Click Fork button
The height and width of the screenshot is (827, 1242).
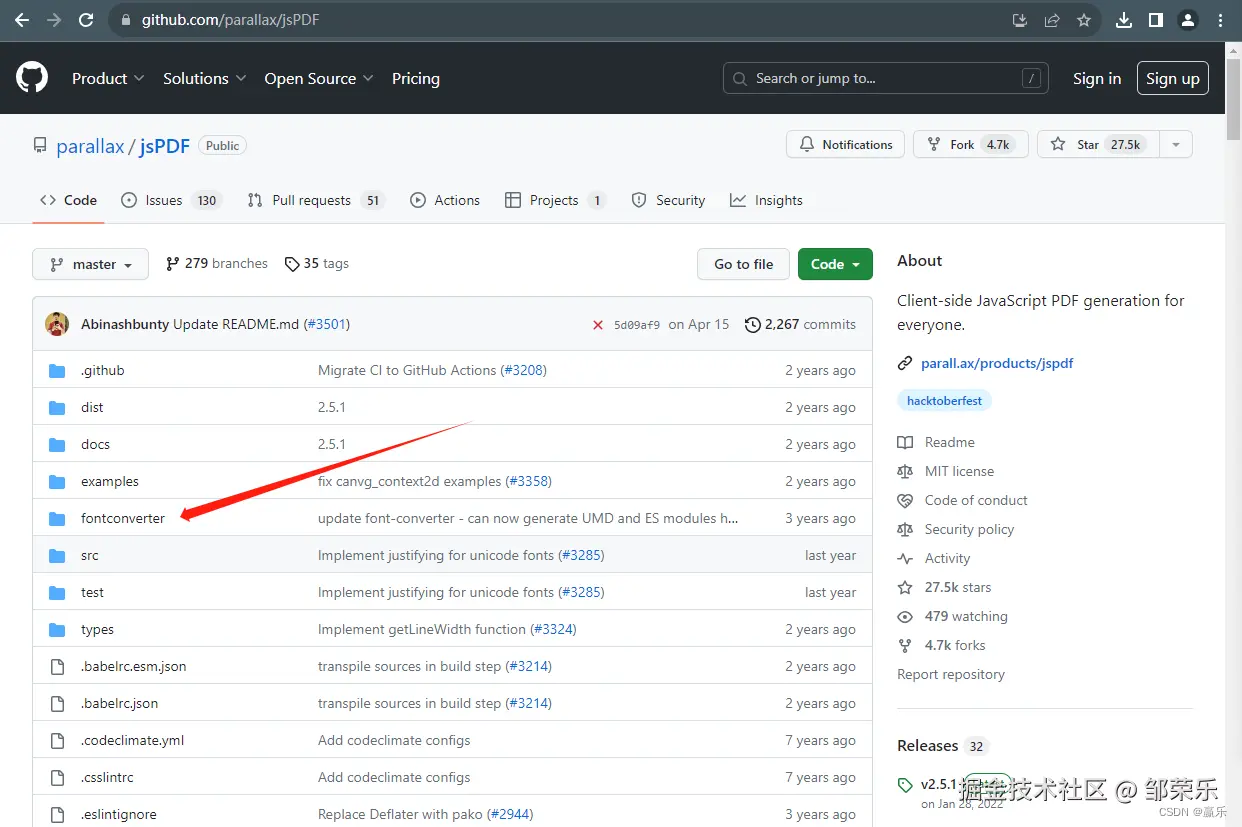click(x=970, y=144)
